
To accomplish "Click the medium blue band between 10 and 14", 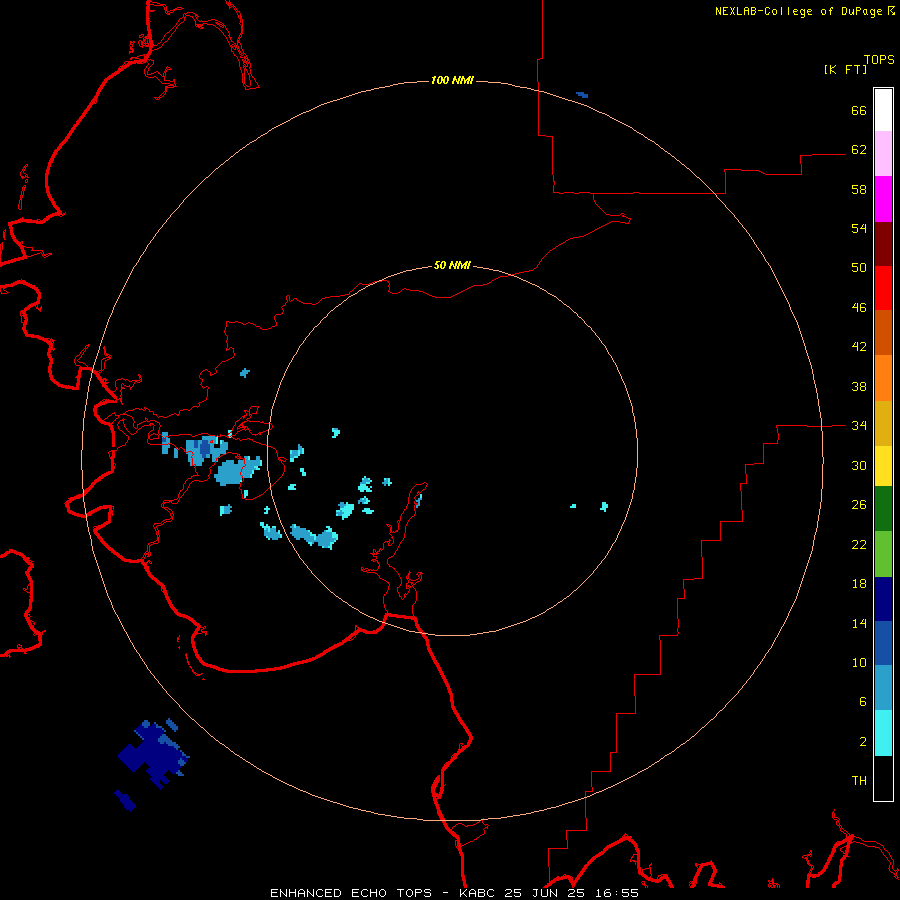I will (x=883, y=643).
